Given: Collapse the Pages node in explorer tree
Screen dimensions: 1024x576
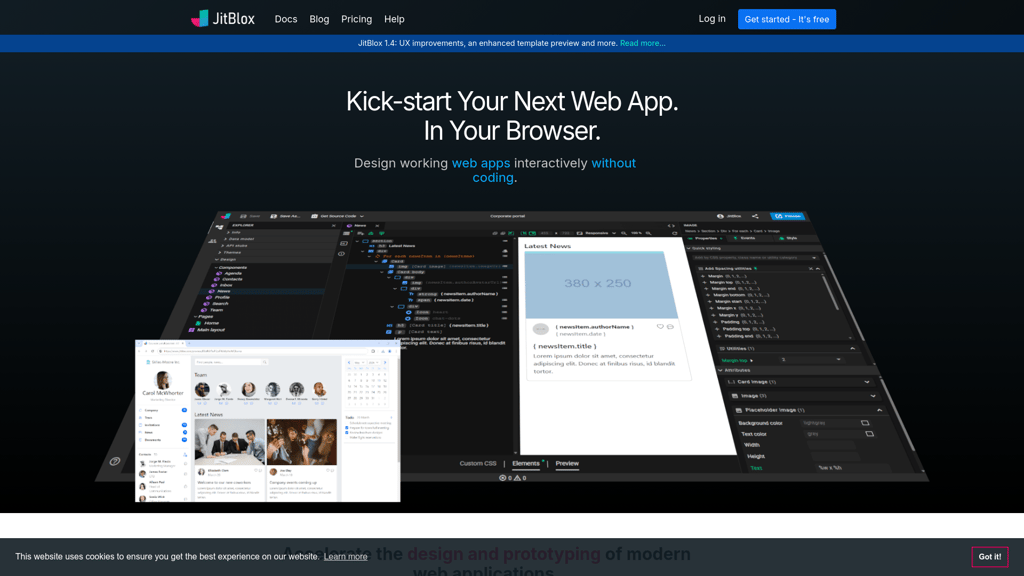Looking at the screenshot, I should [195, 317].
